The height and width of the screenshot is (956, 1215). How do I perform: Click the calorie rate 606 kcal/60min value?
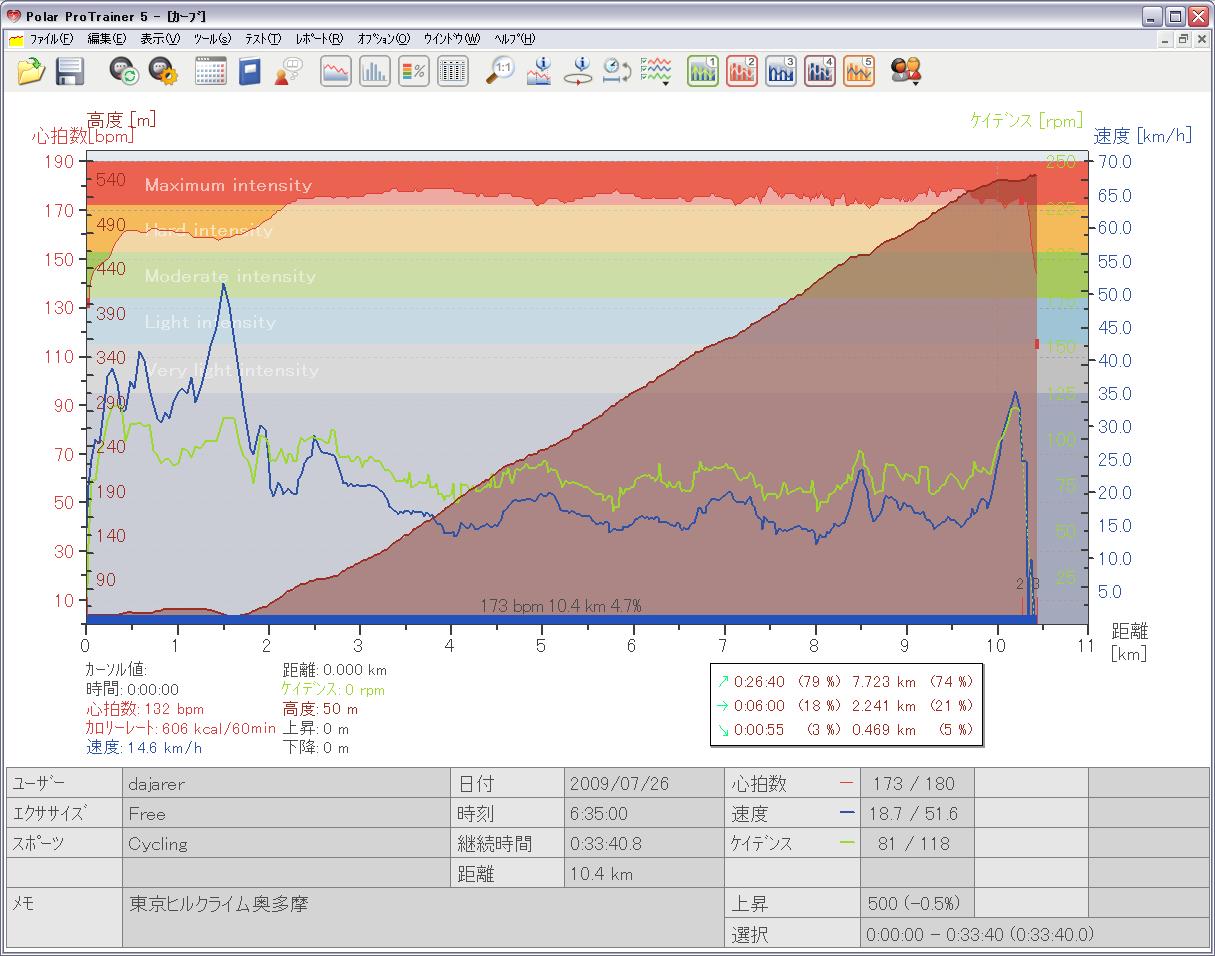pyautogui.click(x=180, y=728)
